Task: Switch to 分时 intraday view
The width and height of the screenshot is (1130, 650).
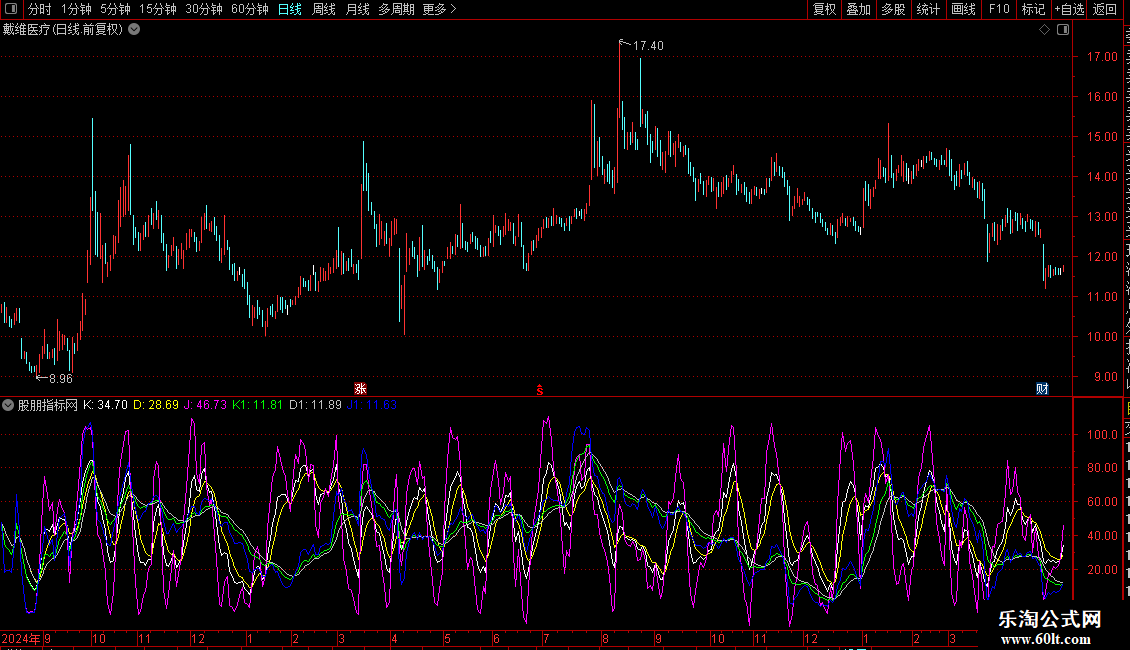Action: point(40,9)
